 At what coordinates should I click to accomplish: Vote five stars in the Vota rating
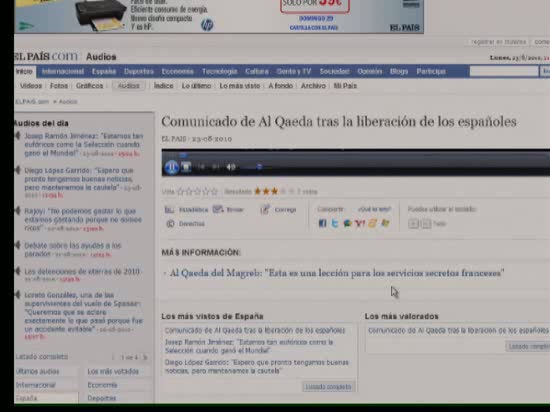point(214,192)
